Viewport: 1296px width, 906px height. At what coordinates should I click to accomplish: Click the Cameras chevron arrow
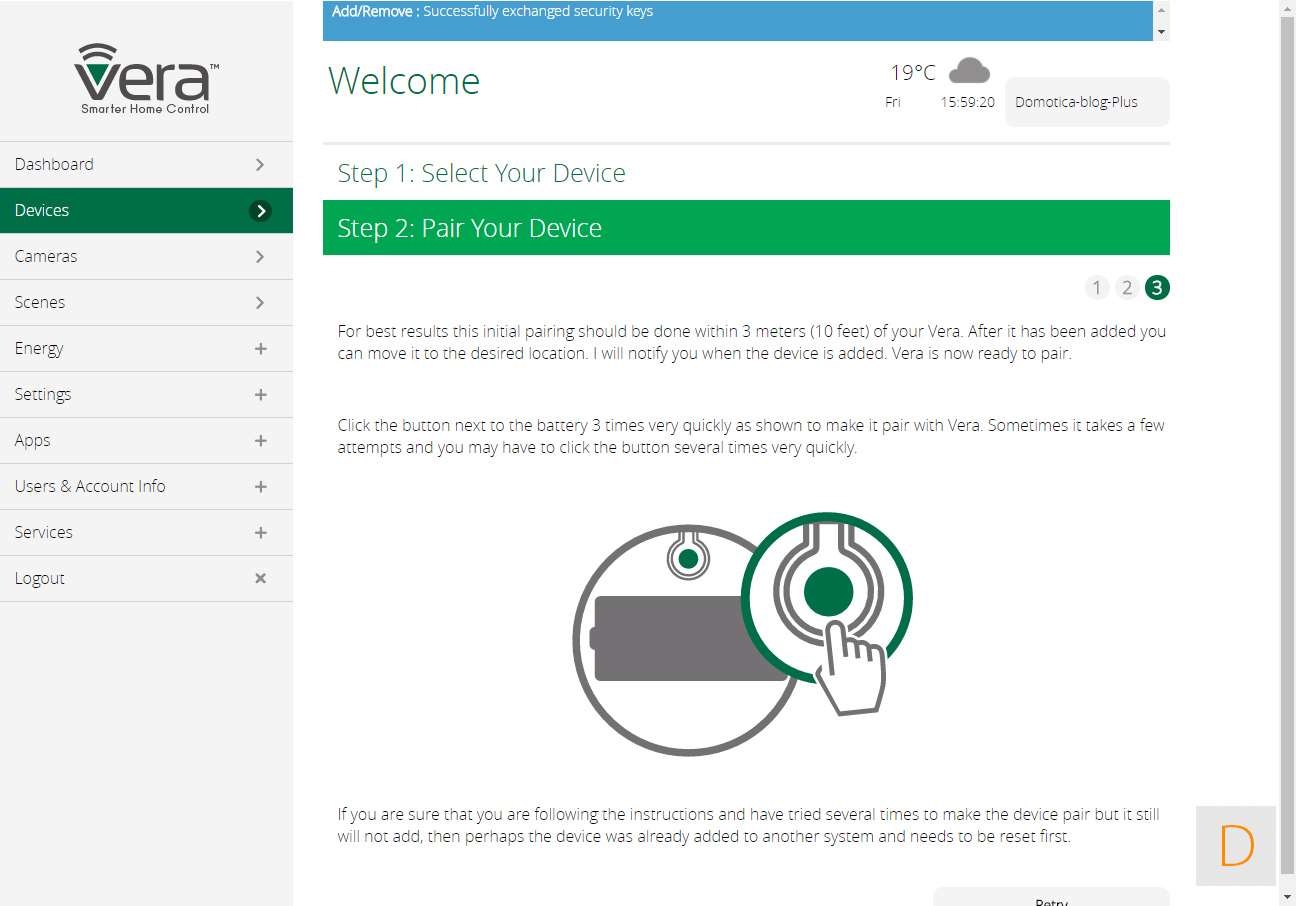(260, 256)
